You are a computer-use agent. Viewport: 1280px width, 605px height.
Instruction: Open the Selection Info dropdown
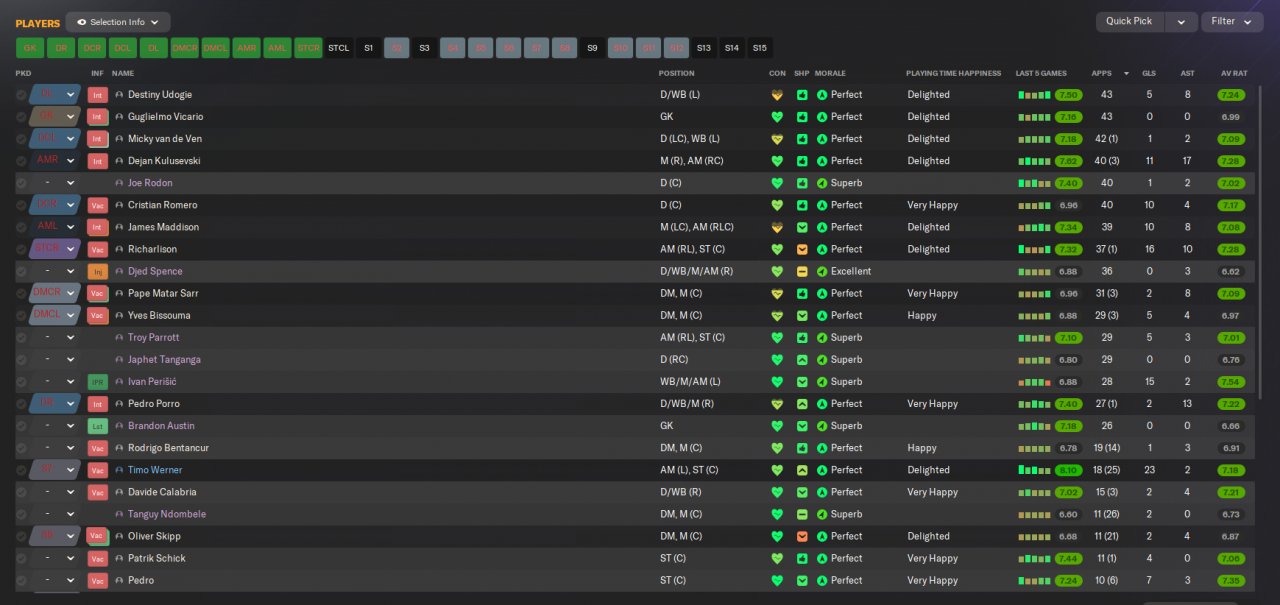click(x=118, y=22)
